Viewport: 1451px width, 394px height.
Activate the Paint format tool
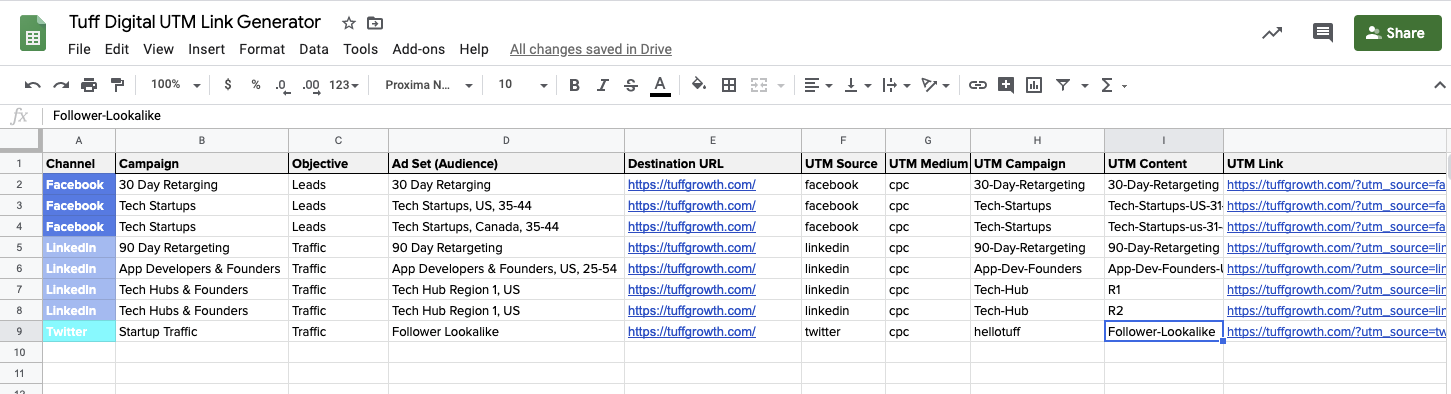coord(118,85)
